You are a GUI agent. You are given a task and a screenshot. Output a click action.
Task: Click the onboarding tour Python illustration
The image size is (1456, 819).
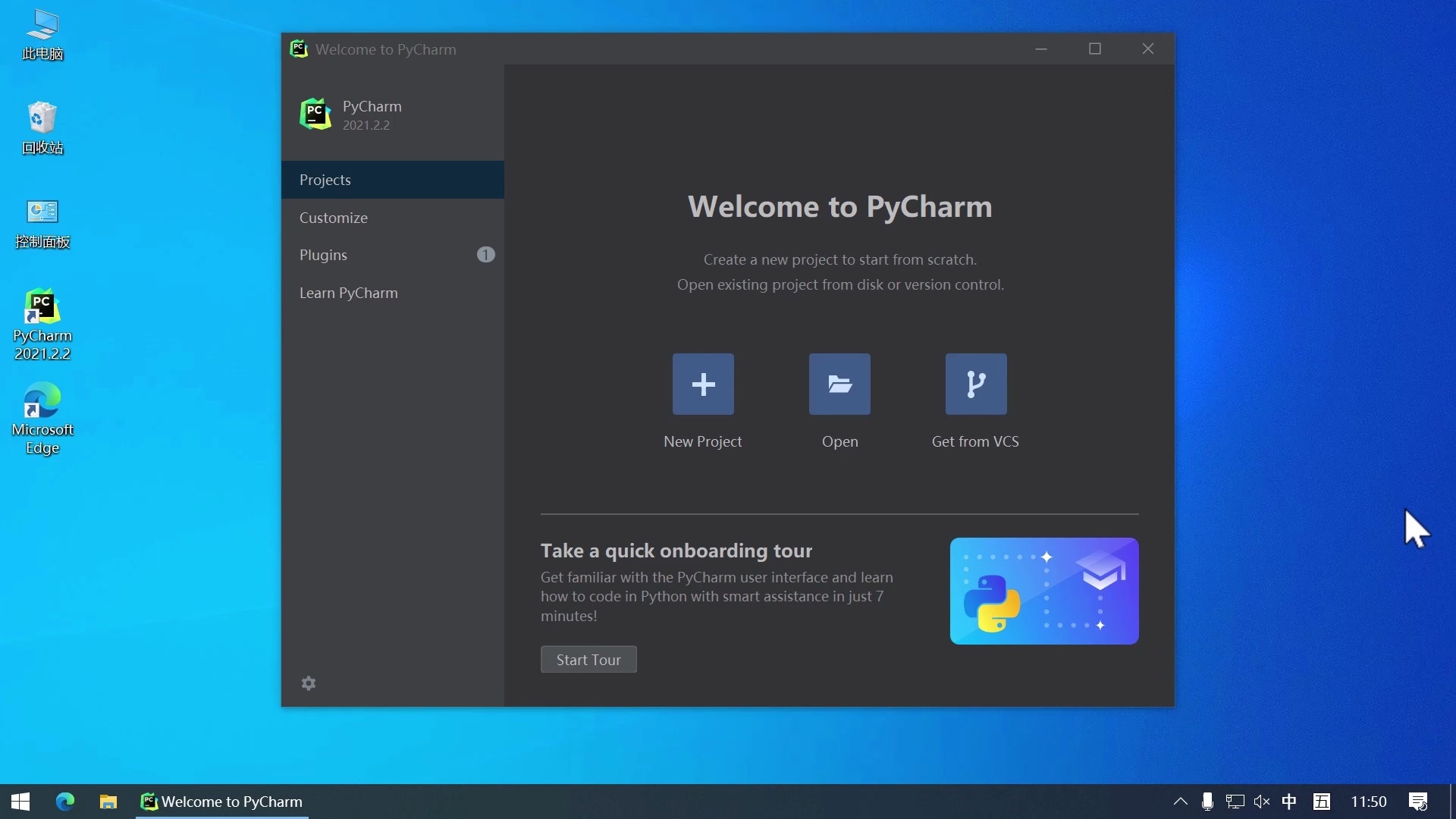1044,591
